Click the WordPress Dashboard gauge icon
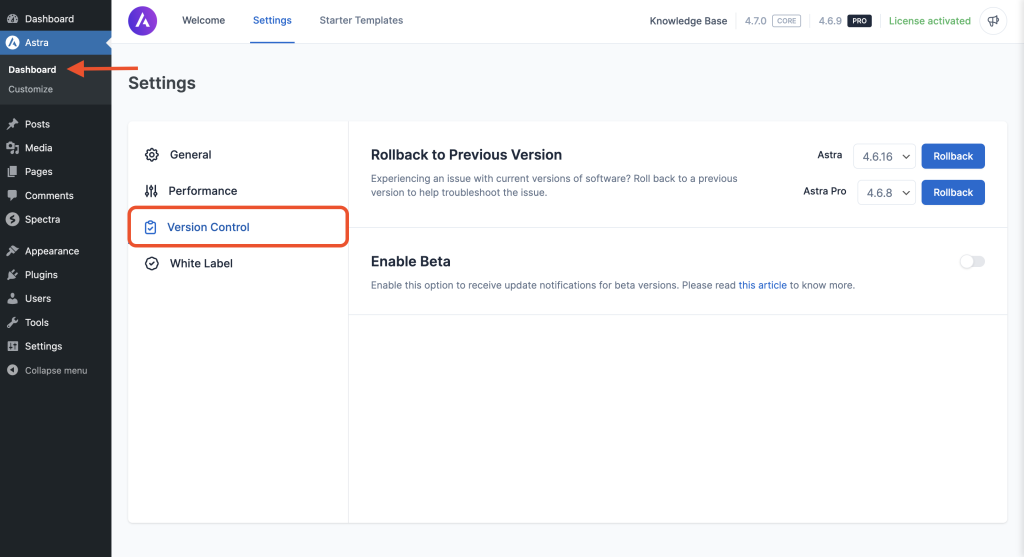The image size is (1024, 557). [x=12, y=19]
